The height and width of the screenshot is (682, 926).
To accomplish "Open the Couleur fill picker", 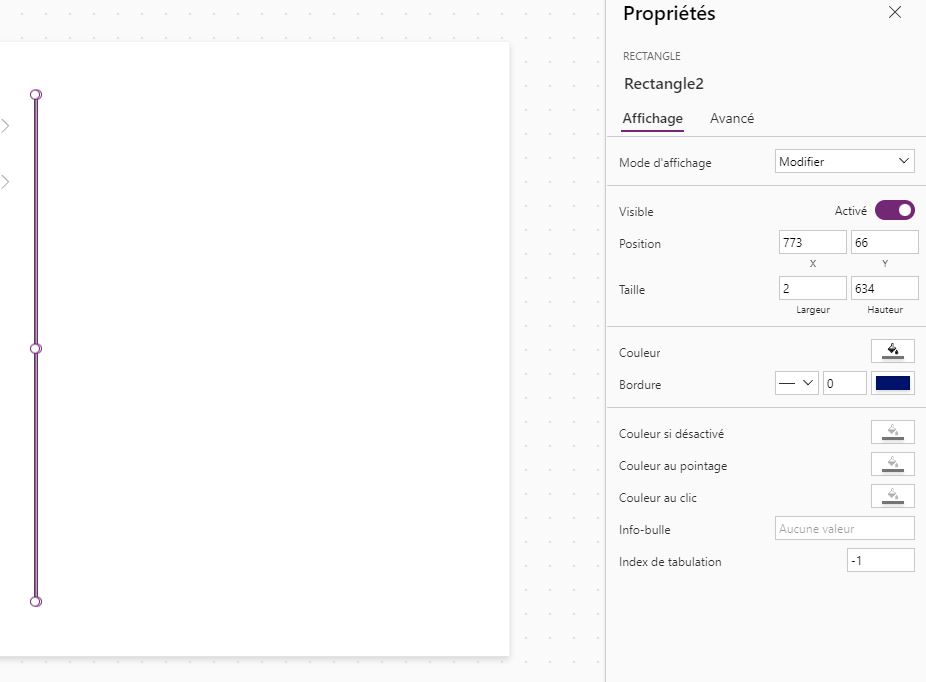I will (892, 351).
